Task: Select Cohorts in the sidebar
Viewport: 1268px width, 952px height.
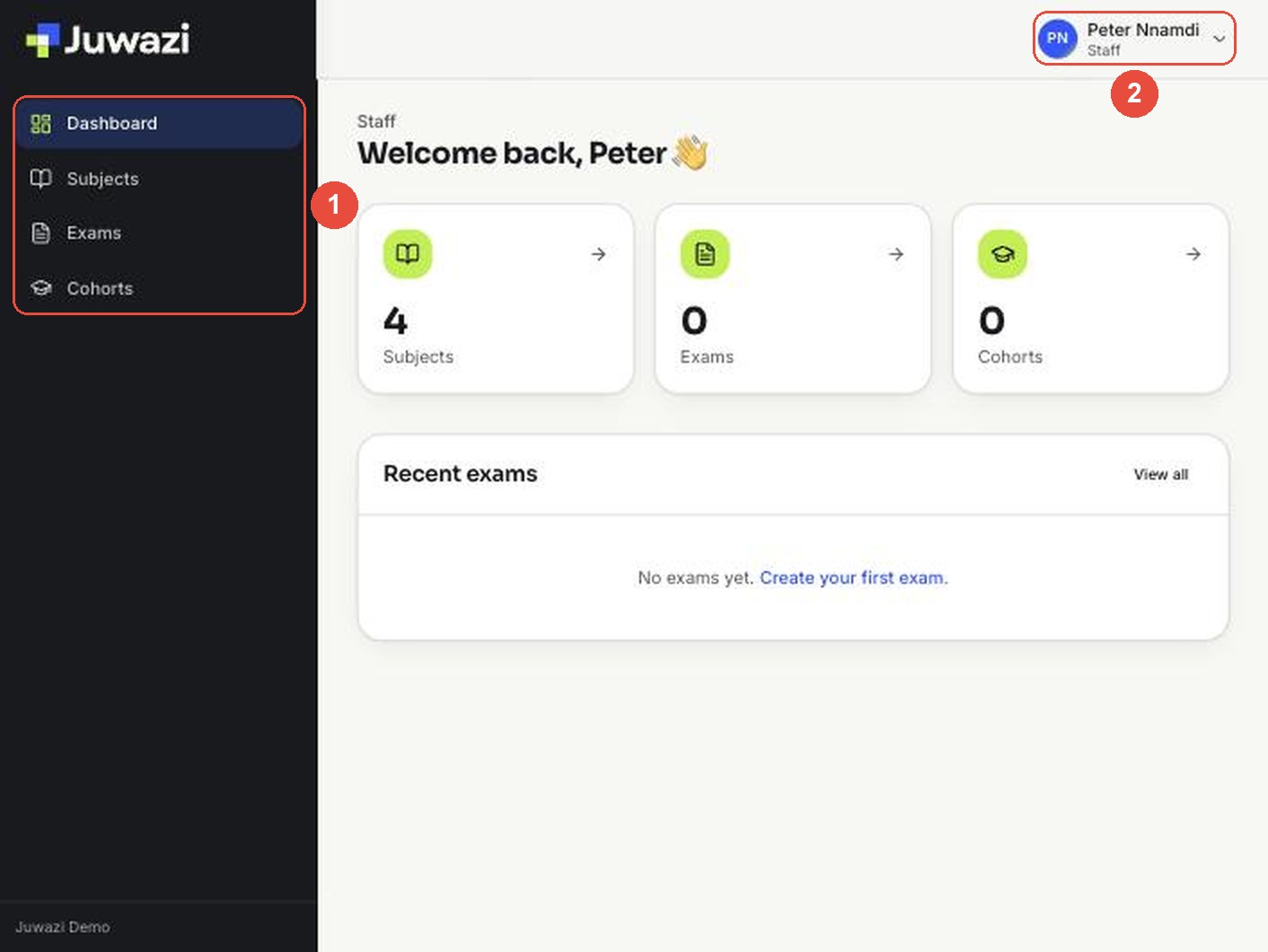Action: (x=159, y=288)
